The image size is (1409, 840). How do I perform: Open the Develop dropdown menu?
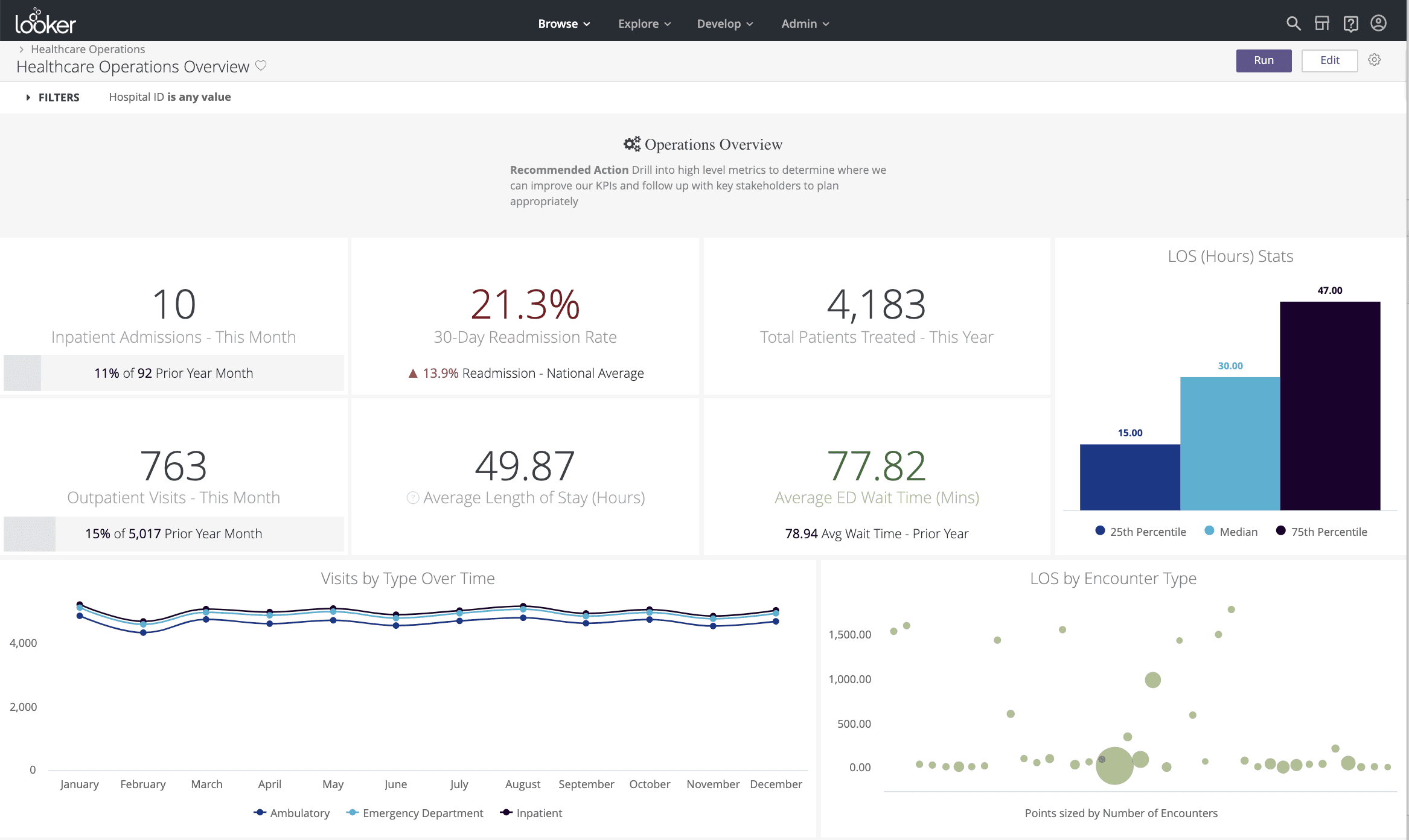point(724,24)
